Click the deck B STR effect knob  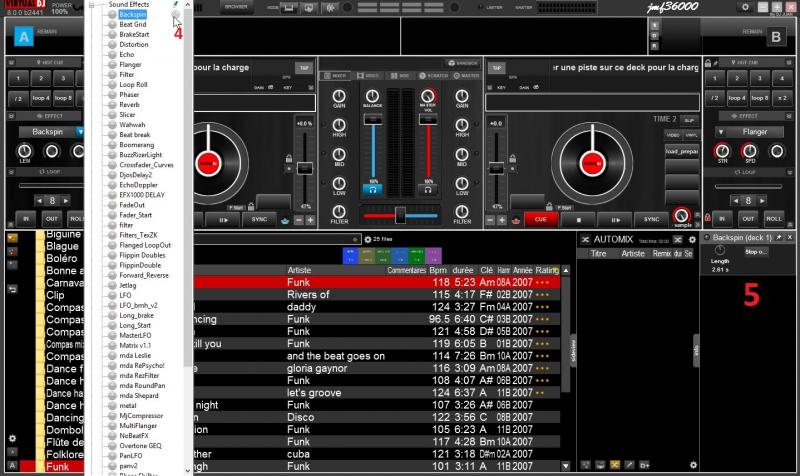pos(723,153)
